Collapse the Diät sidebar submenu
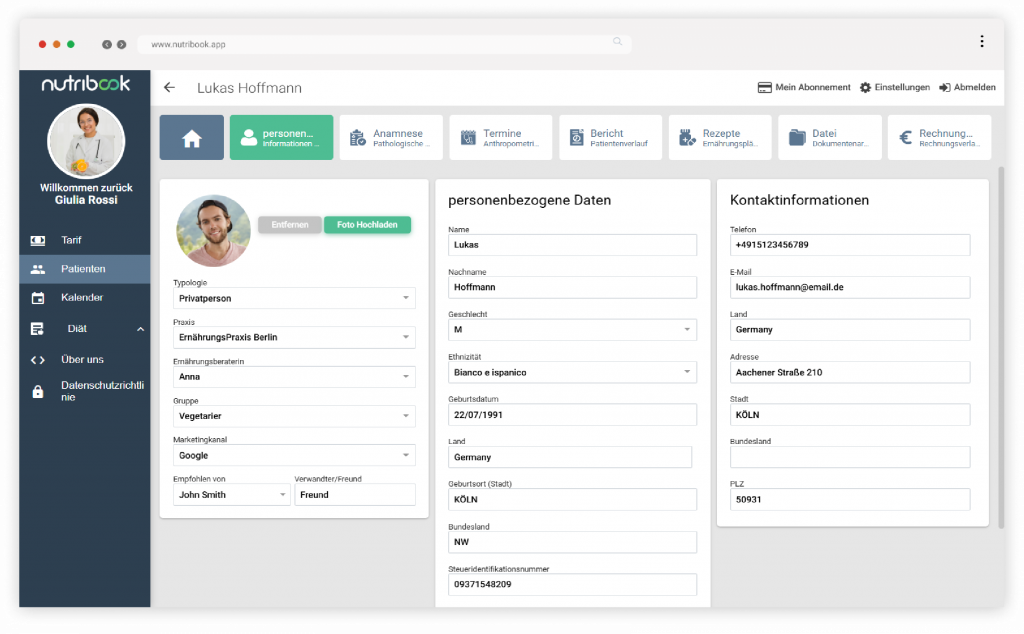 pyautogui.click(x=140, y=329)
